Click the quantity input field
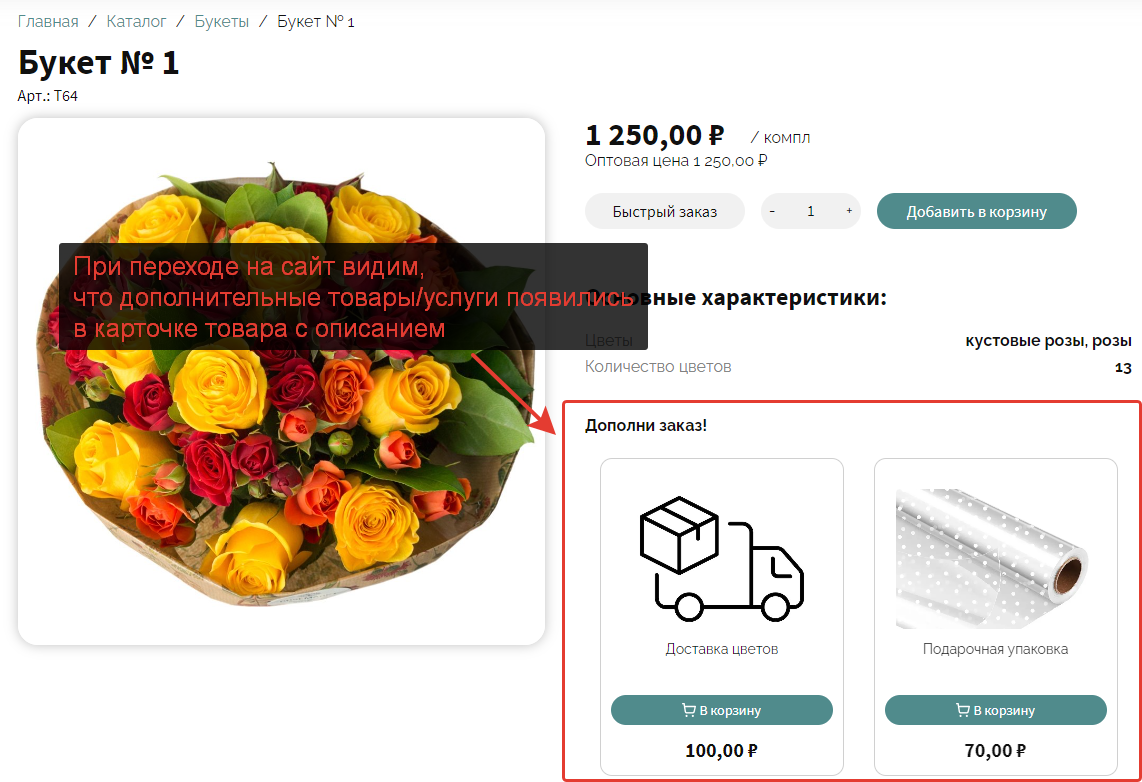The image size is (1142, 782). (x=811, y=211)
